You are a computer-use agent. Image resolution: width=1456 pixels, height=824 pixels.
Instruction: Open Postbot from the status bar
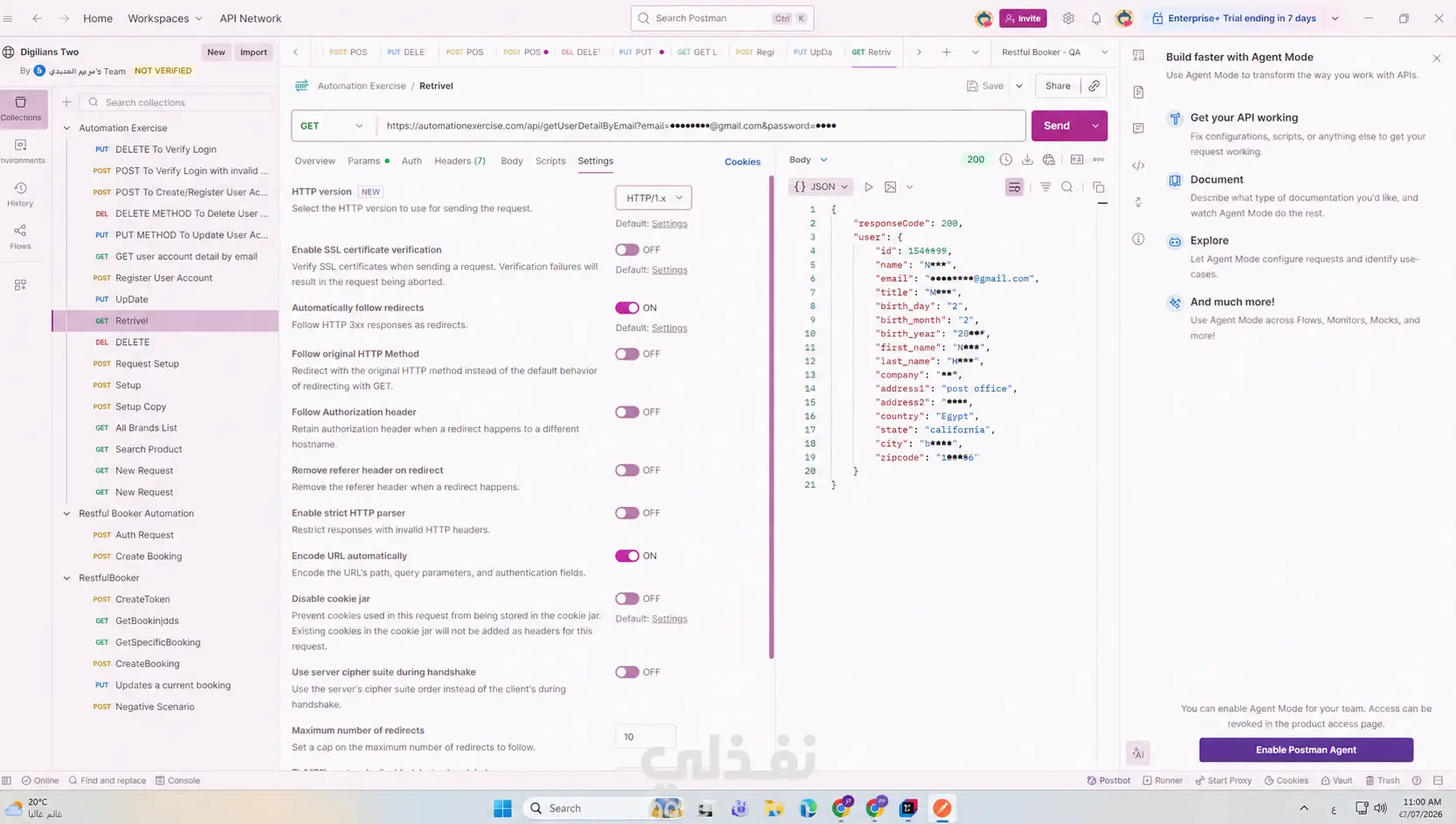click(1108, 780)
